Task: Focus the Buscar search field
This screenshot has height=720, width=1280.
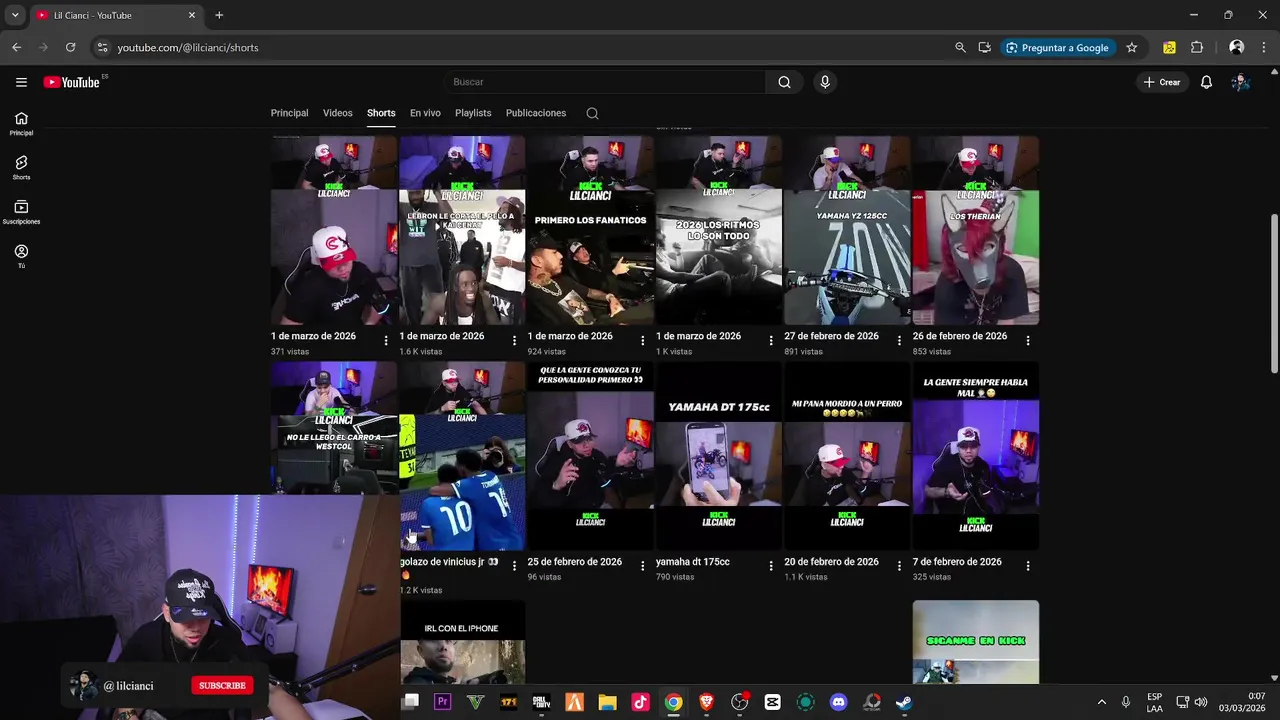Action: pyautogui.click(x=605, y=82)
